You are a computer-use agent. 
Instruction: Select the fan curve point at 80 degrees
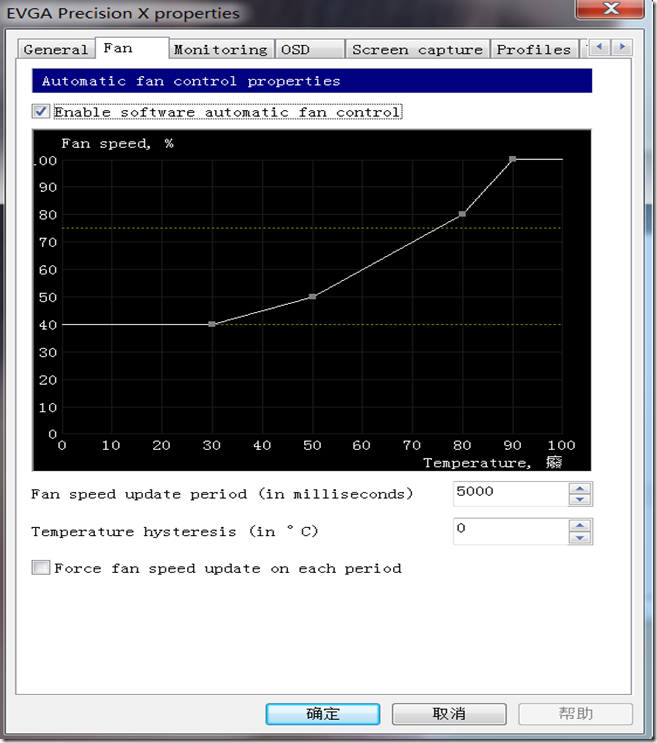tap(462, 214)
